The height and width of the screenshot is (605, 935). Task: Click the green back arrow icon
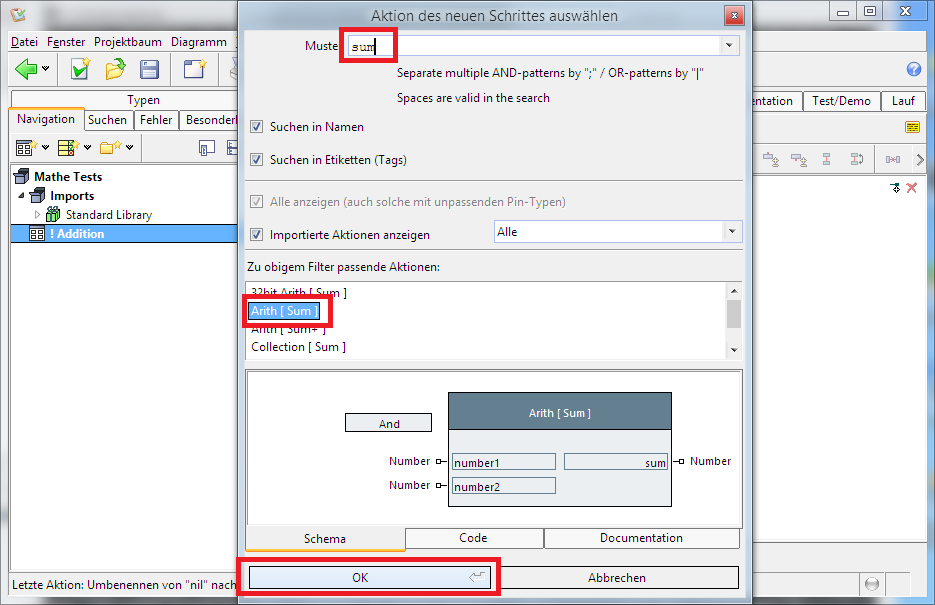coord(27,69)
